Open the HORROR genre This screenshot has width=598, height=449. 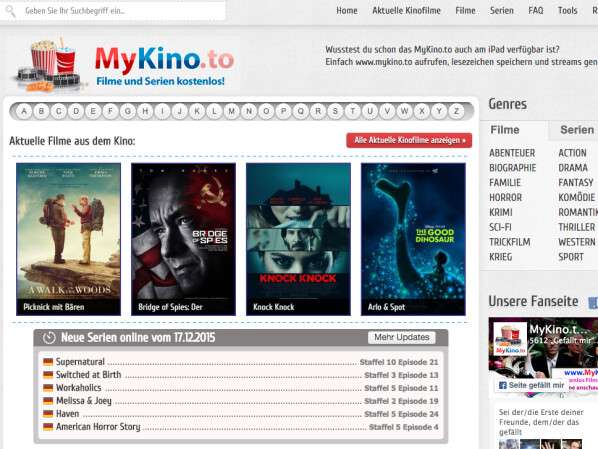click(505, 198)
